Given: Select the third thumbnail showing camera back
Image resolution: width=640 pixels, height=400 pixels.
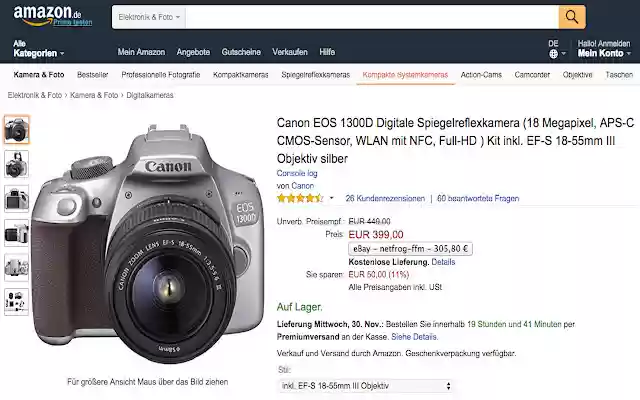Looking at the screenshot, I should [17, 198].
